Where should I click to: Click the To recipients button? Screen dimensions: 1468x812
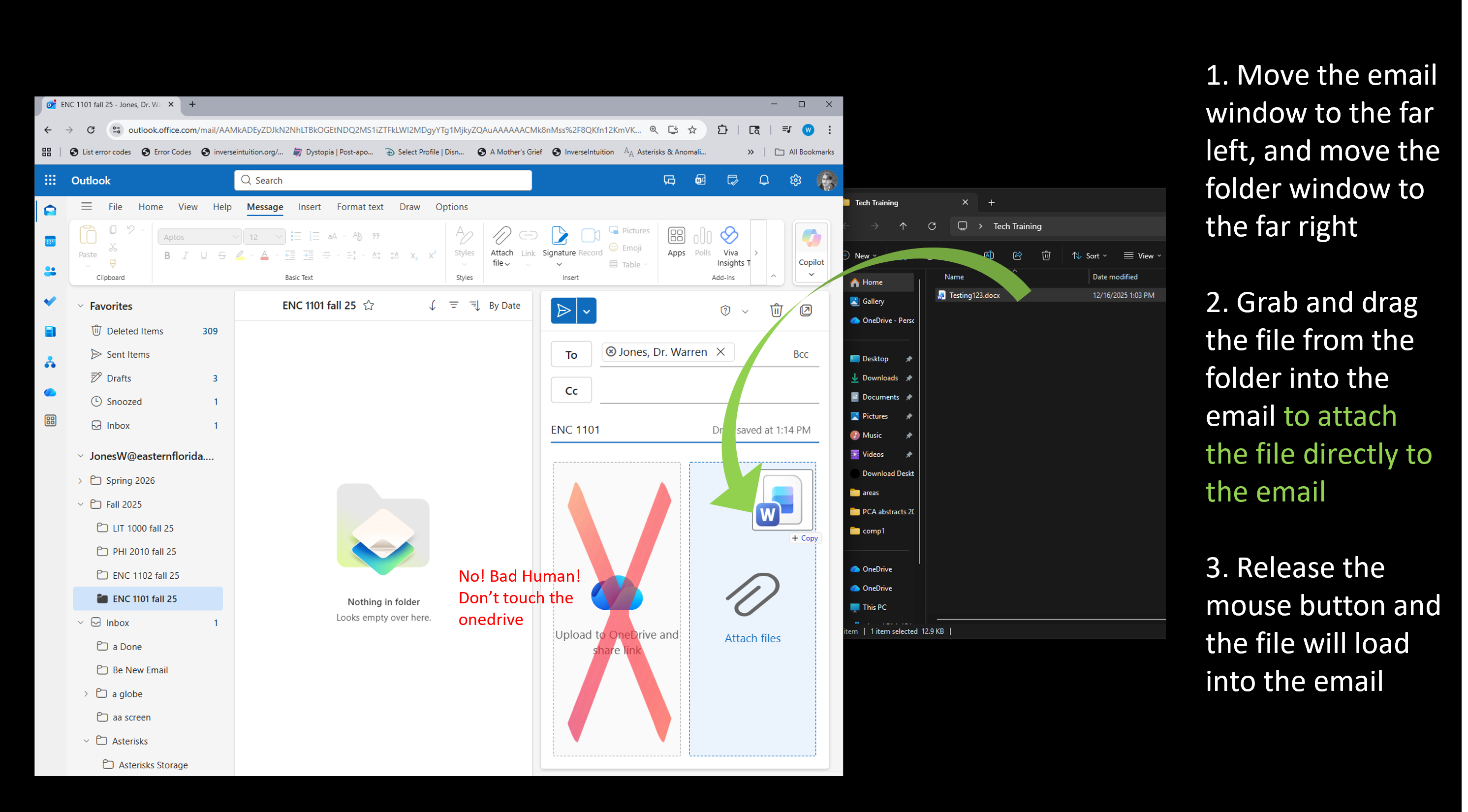pos(571,354)
